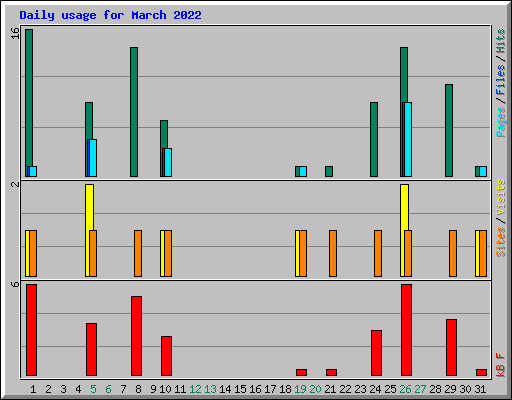The image size is (512, 400).
Task: Click day label 15 on the x-axis
Action: click(x=240, y=389)
